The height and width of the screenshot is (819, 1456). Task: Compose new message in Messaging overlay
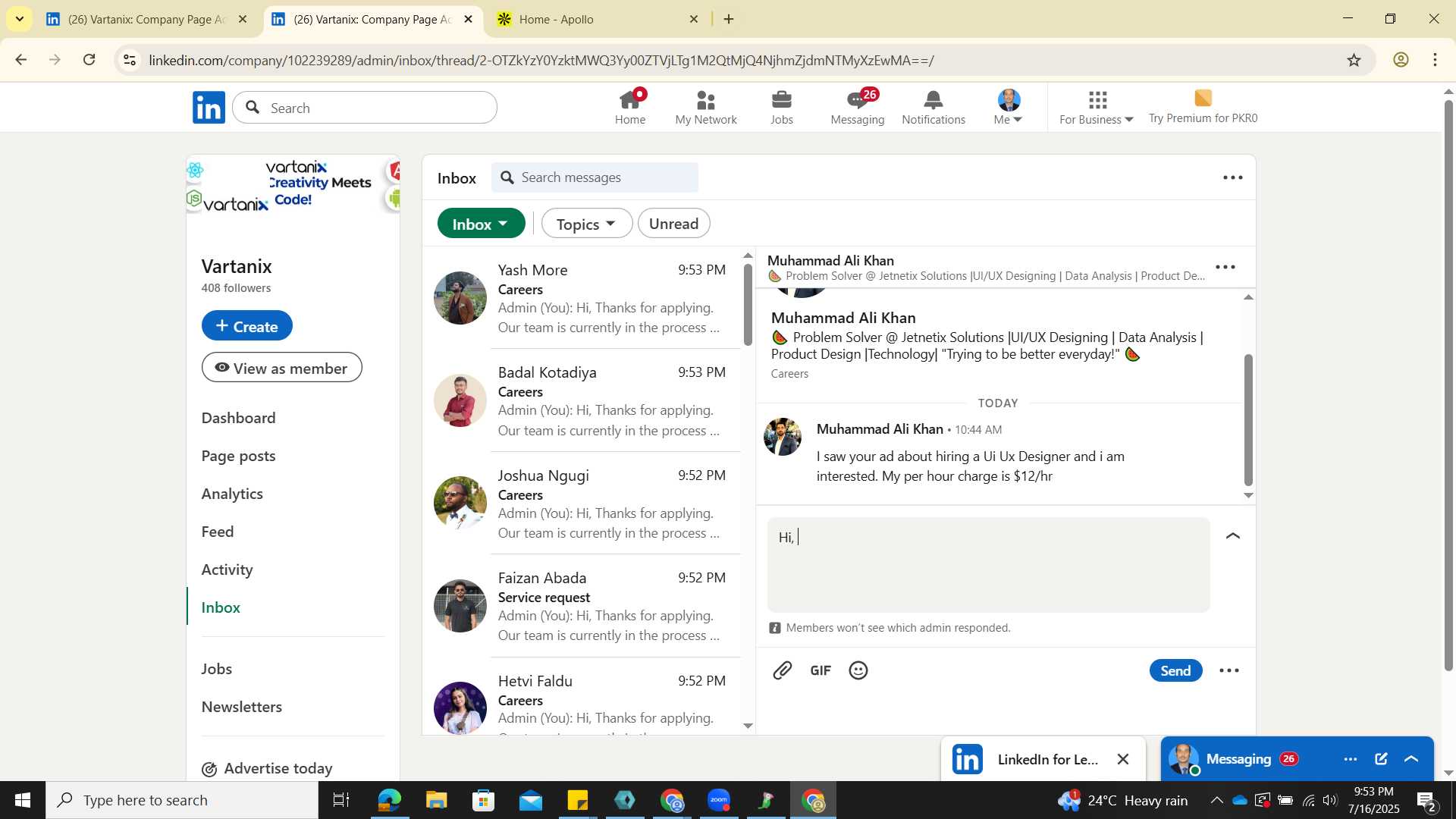point(1380,759)
